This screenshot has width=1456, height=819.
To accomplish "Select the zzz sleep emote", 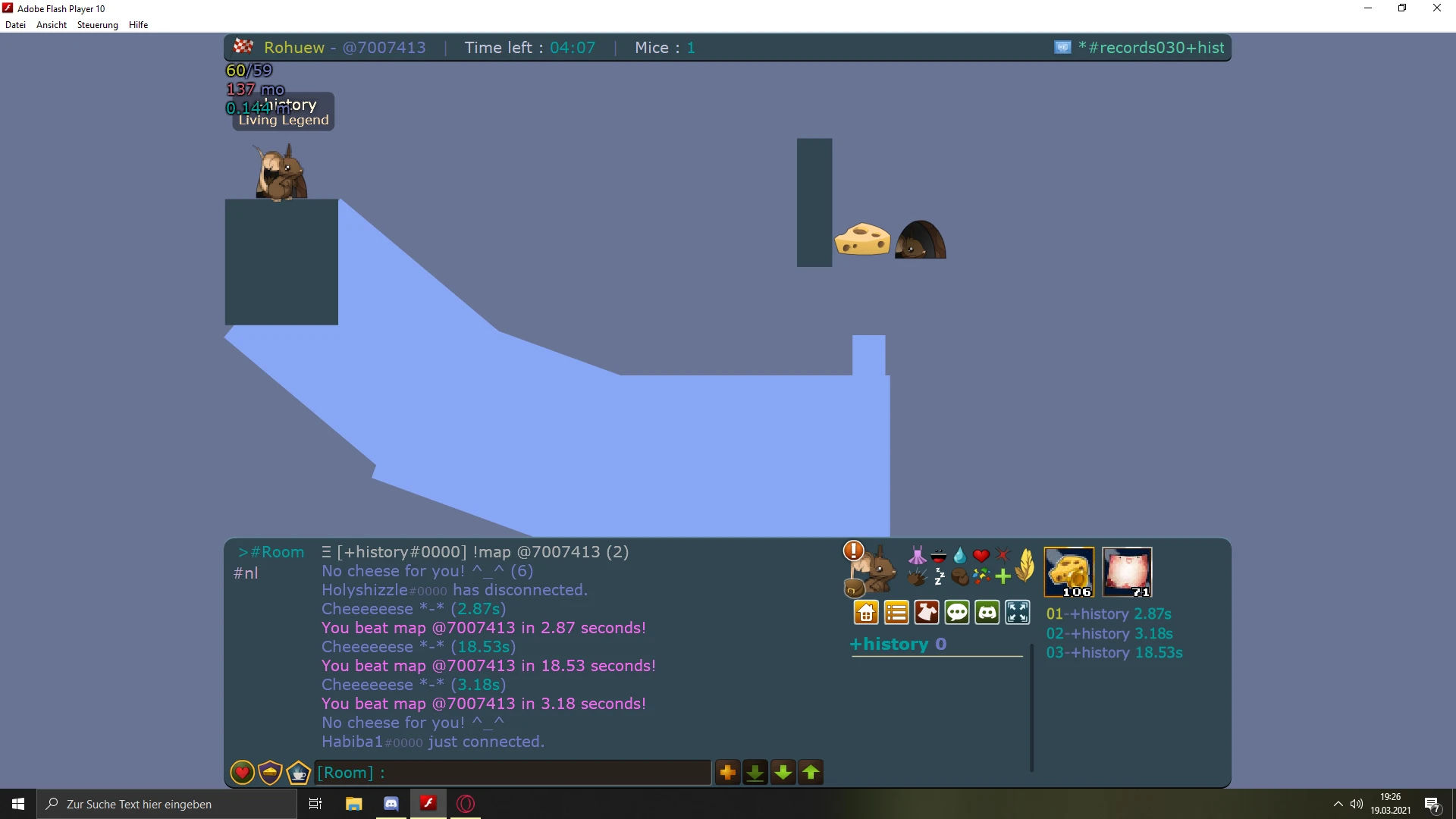I will [939, 577].
